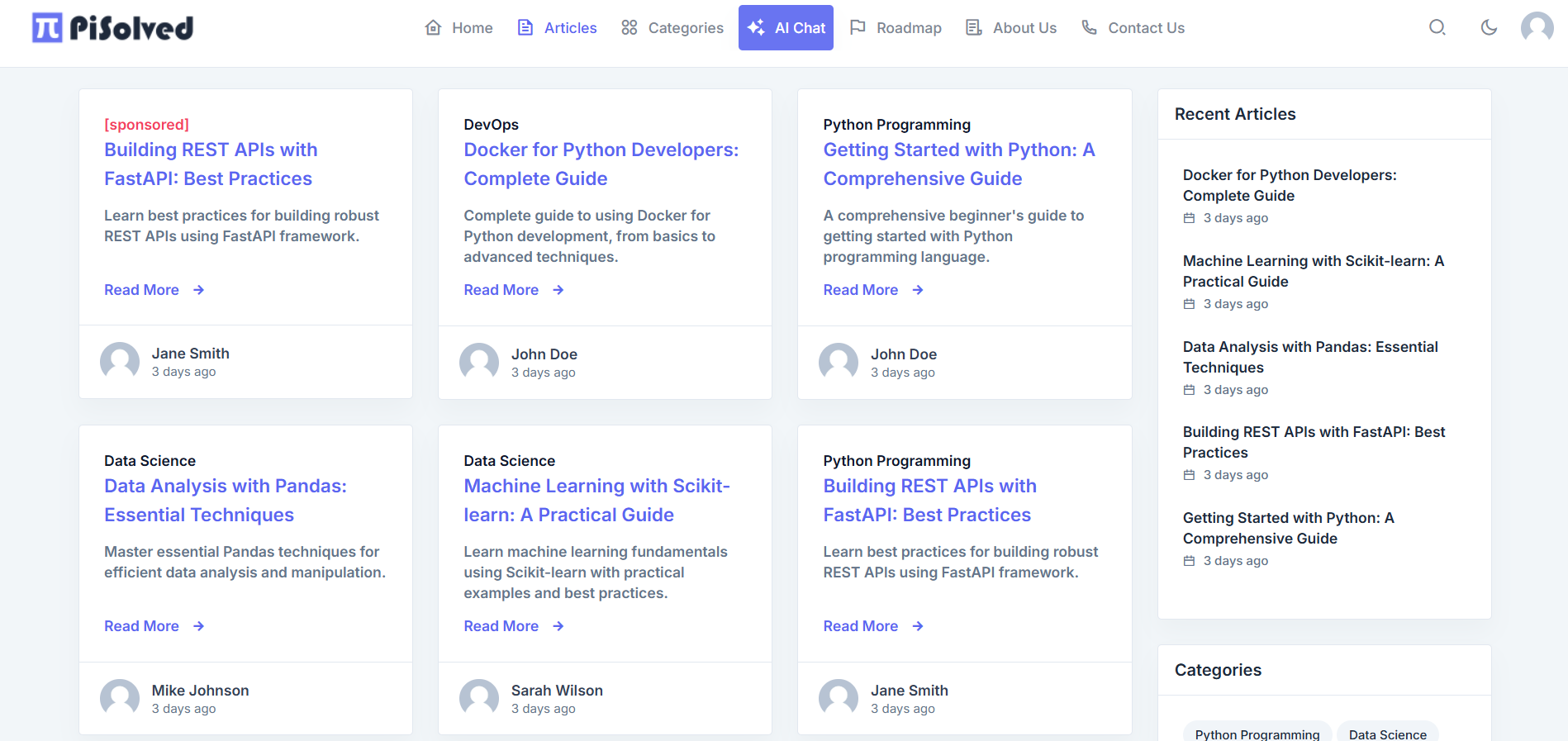
Task: Click the arrow beside Docker Read More
Action: (x=558, y=290)
